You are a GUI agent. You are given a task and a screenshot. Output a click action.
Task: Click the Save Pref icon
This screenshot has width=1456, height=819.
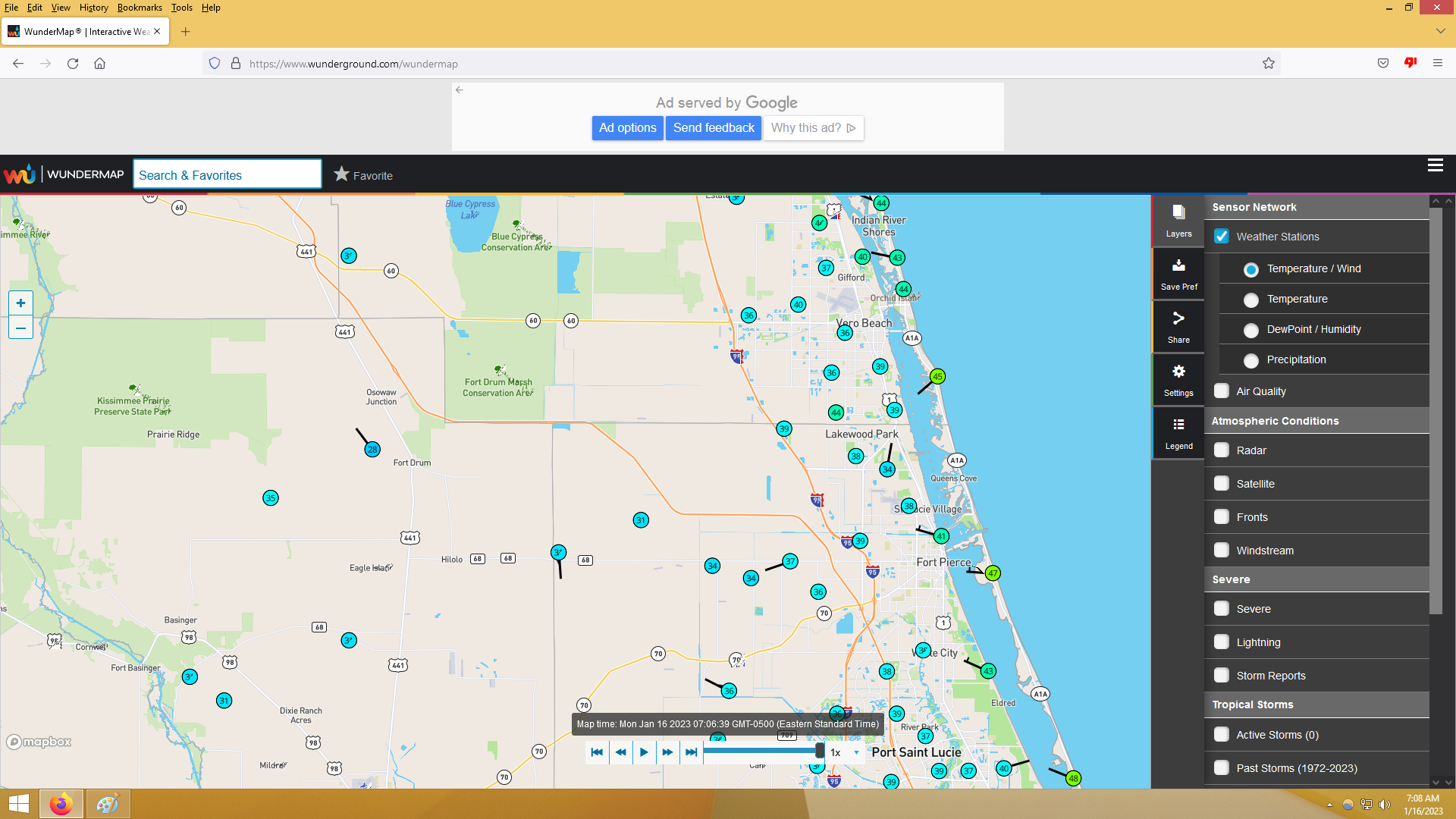click(x=1178, y=273)
